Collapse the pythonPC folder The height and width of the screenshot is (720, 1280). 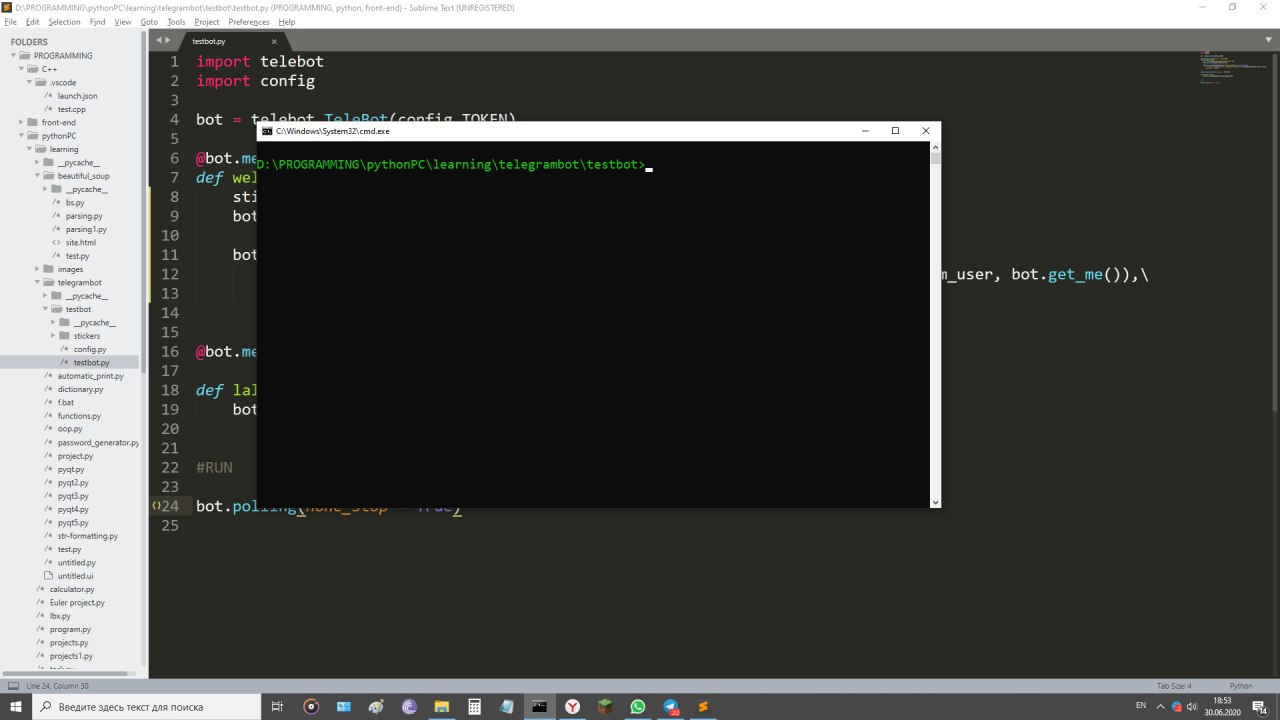click(21, 135)
